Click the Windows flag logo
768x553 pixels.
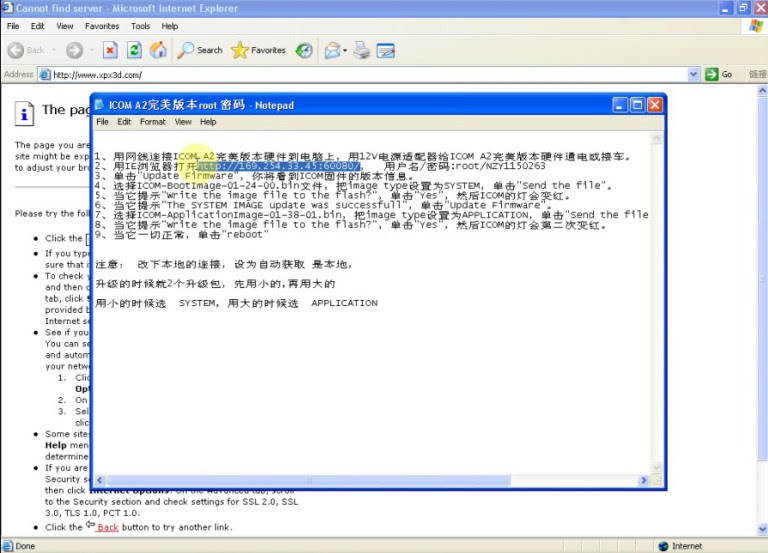coord(756,26)
